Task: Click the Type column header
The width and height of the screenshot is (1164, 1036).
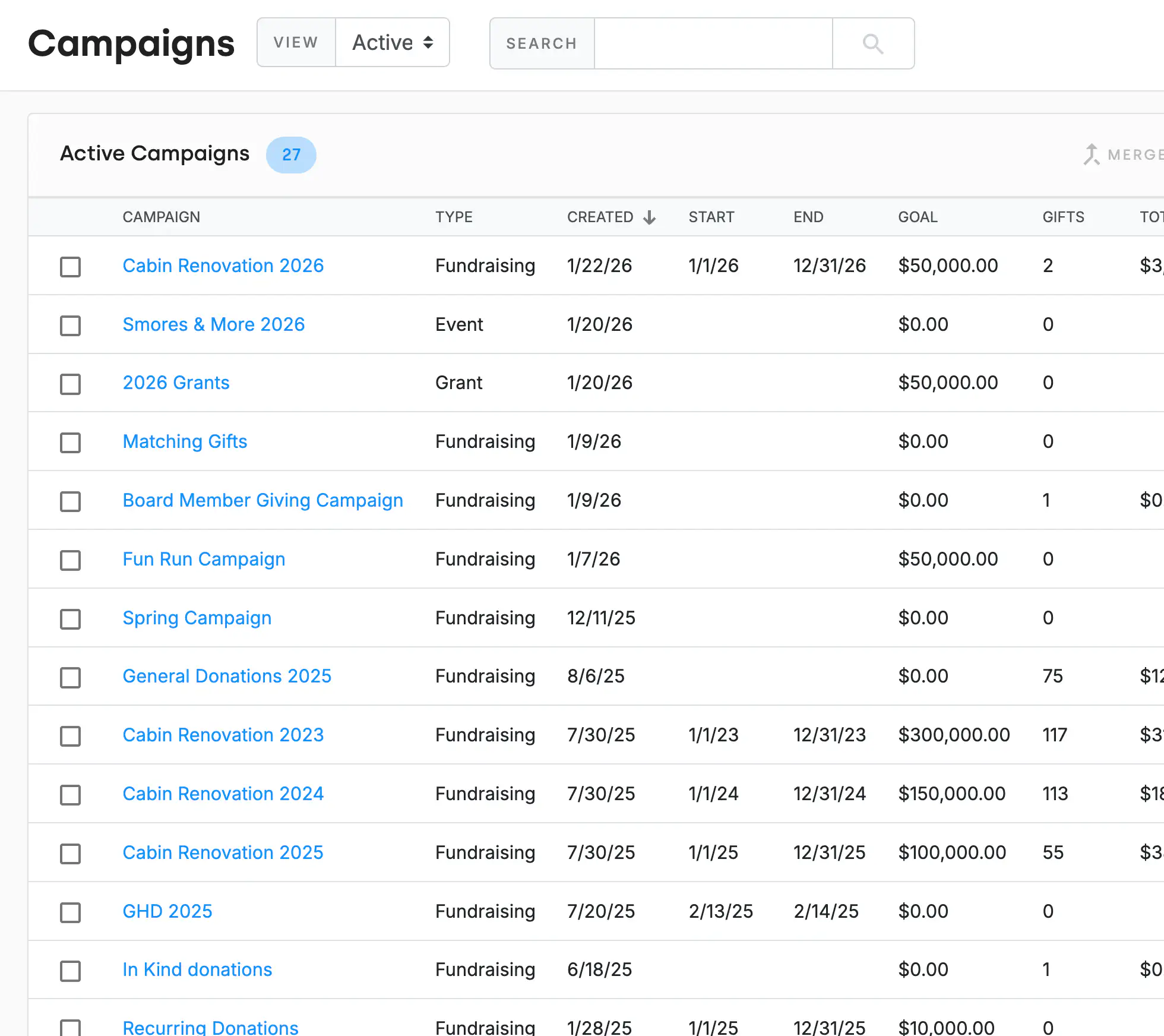Action: [x=454, y=217]
